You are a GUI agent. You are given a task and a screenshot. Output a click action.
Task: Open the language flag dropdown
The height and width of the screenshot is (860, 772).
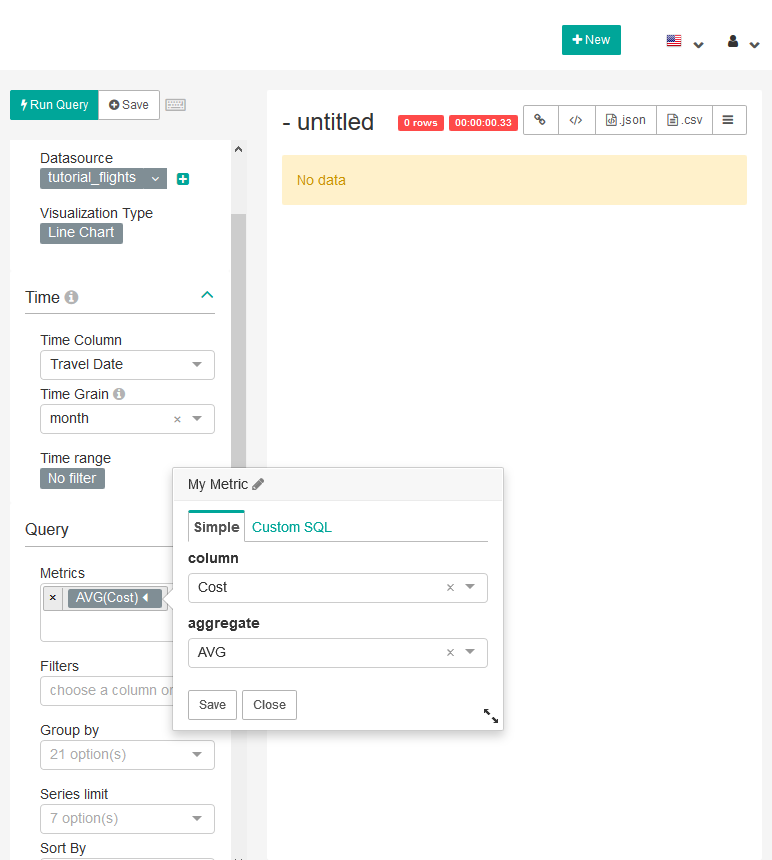[x=685, y=42]
